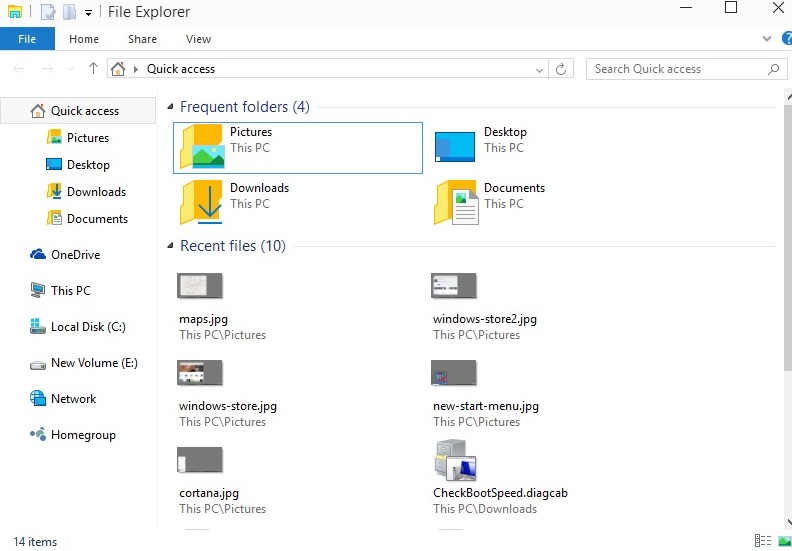Click Quick access in the address bar
Viewport: 792px width, 551px height.
[x=181, y=69]
